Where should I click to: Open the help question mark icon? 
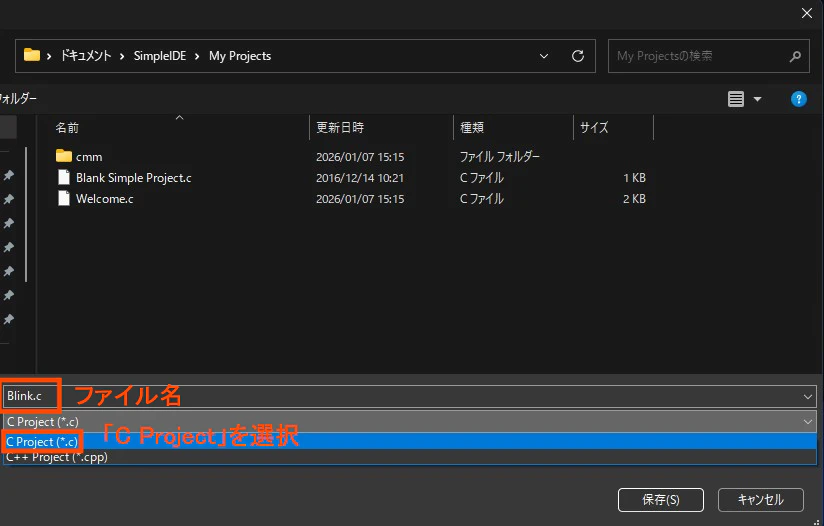click(x=798, y=99)
